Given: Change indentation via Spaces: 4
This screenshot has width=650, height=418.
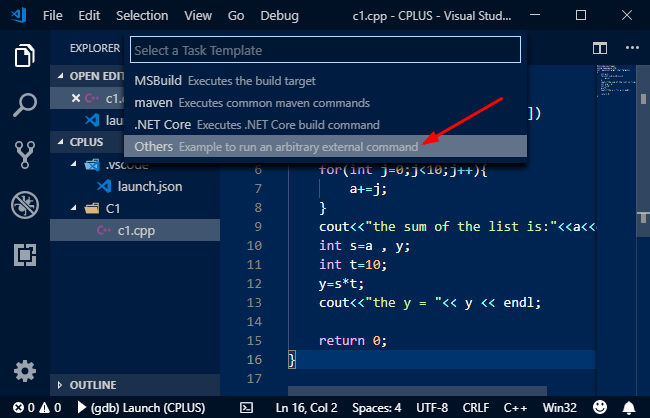Looking at the screenshot, I should tap(376, 408).
